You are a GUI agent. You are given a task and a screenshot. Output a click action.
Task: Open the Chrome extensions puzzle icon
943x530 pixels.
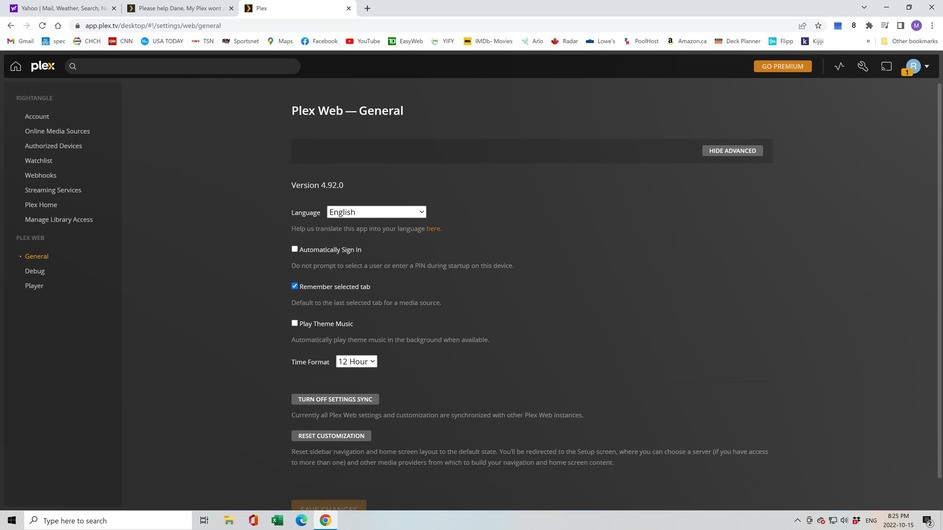pyautogui.click(x=869, y=25)
